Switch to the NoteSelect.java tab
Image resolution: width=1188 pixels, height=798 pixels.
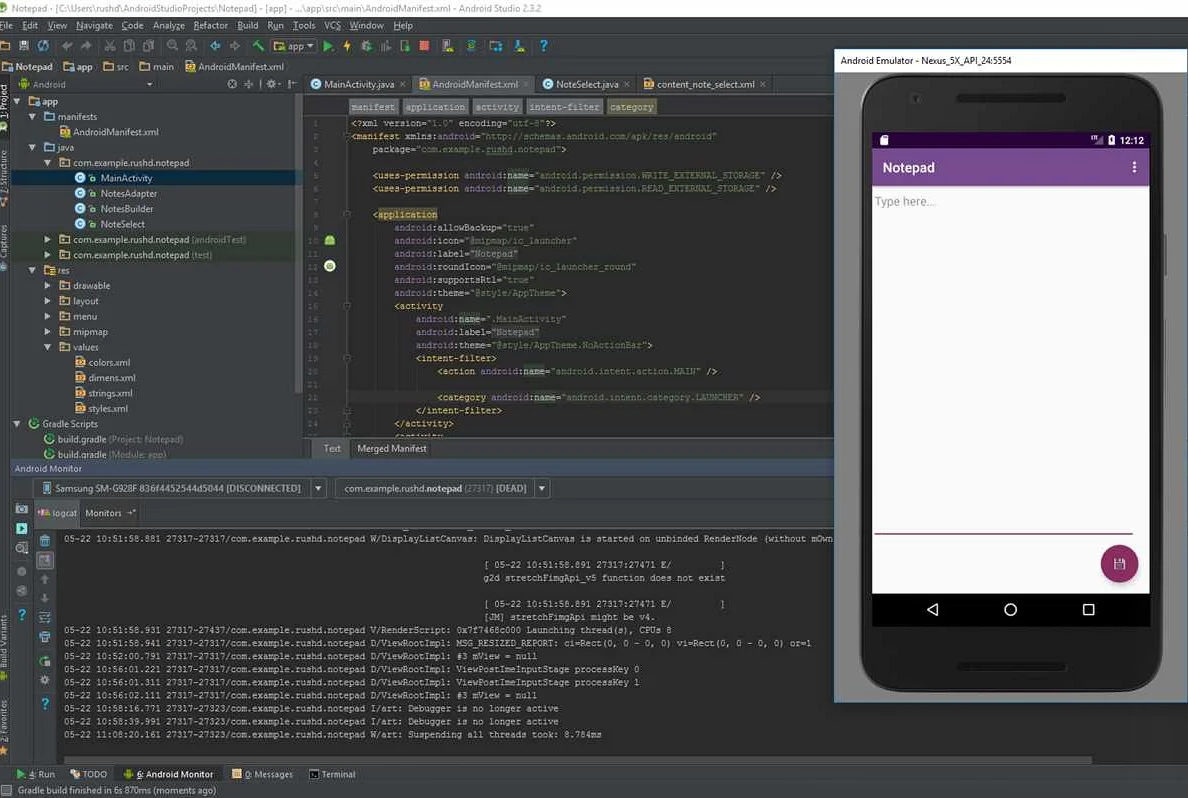[586, 84]
